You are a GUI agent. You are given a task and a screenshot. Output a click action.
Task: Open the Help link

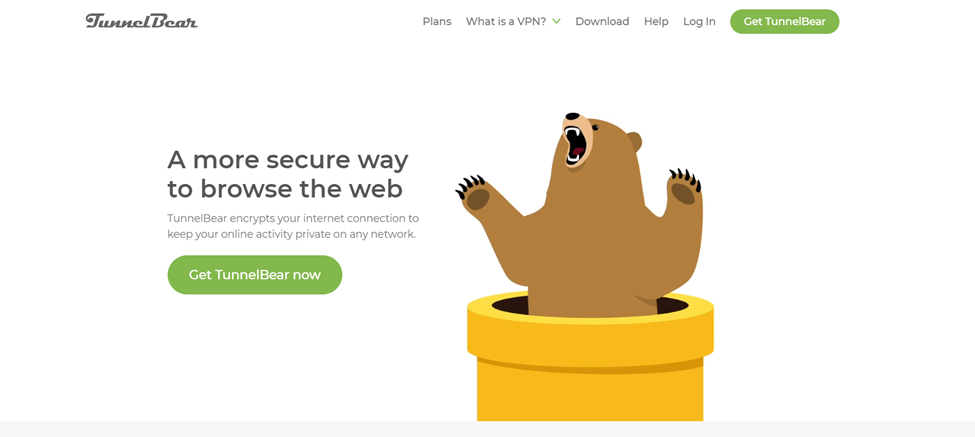[656, 22]
